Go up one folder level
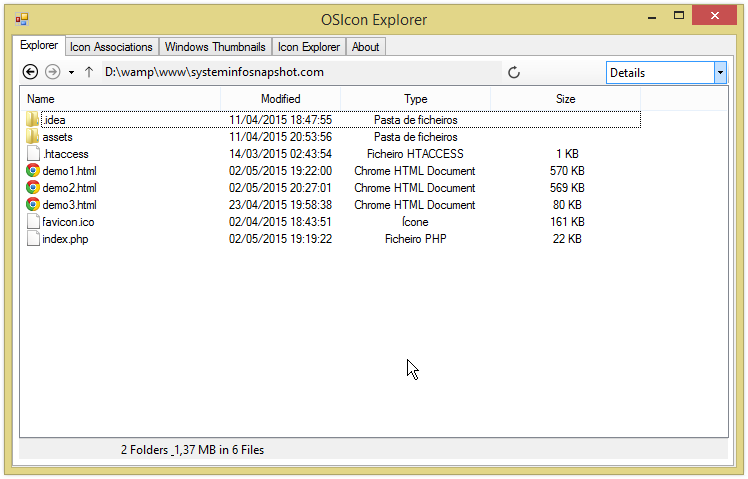This screenshot has width=748, height=479. click(89, 72)
